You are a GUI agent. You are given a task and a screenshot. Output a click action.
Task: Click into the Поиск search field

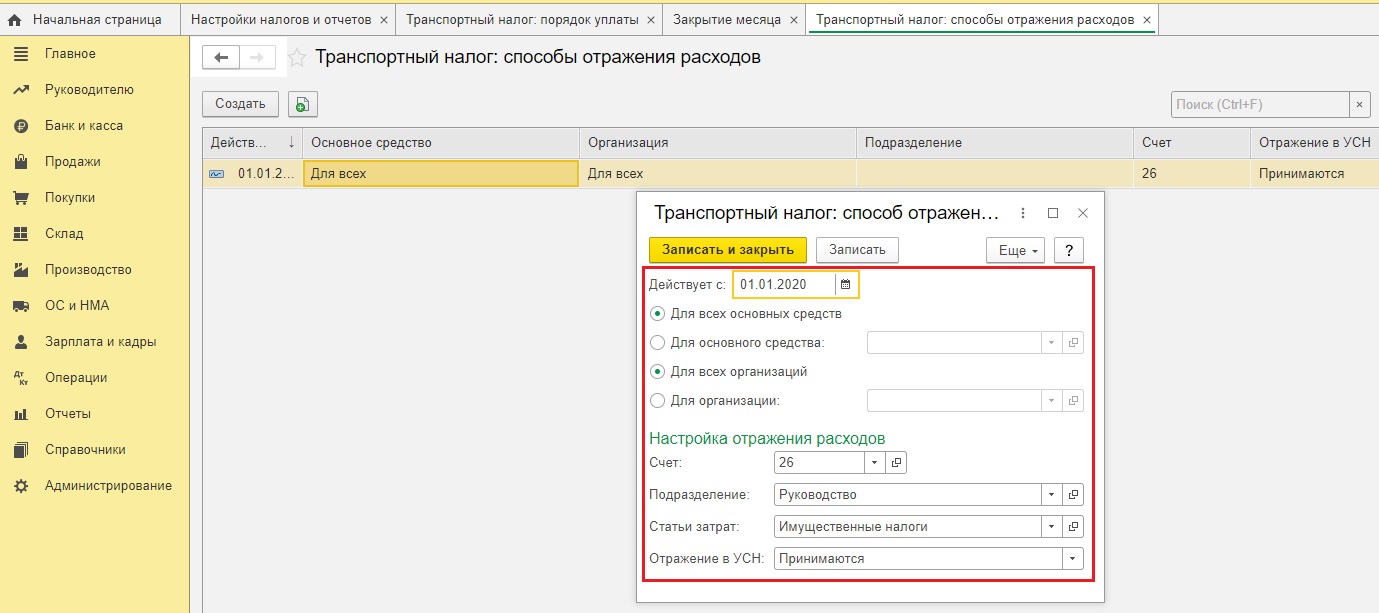(x=1259, y=104)
